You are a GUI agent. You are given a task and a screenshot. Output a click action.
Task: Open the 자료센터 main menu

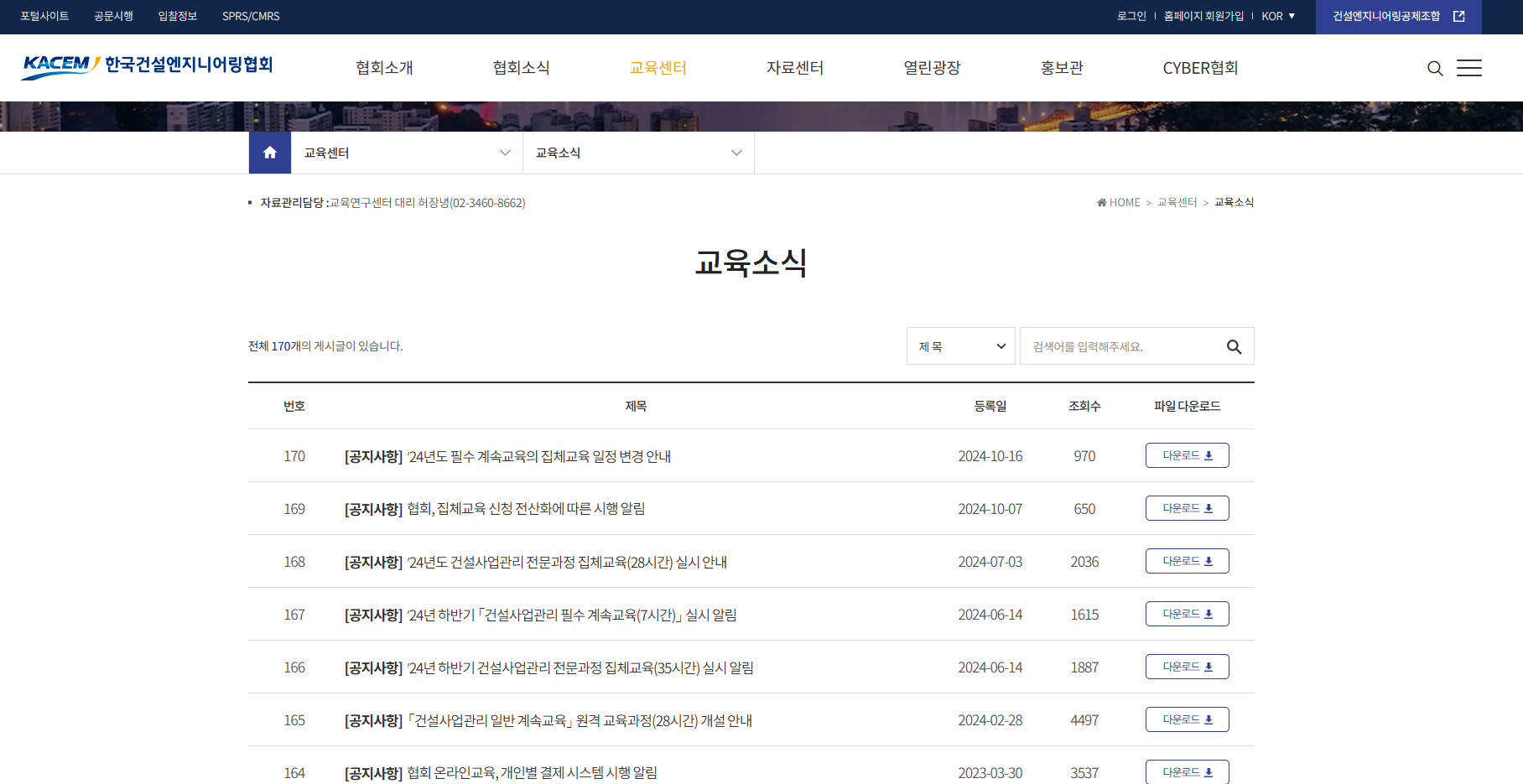tap(795, 68)
